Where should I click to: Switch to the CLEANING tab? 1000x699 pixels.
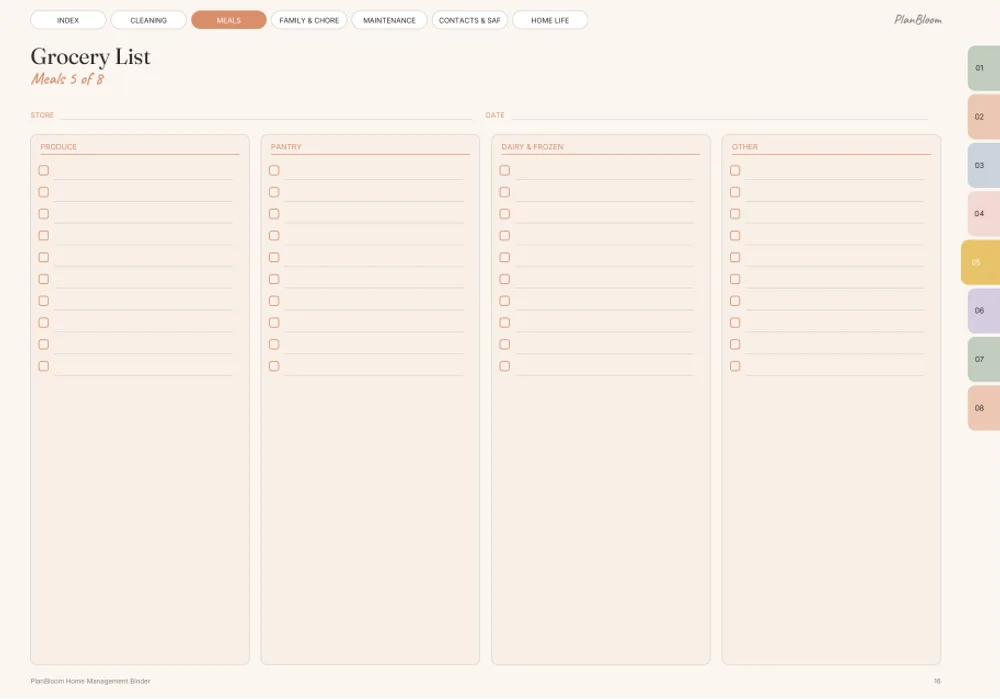[x=149, y=20]
